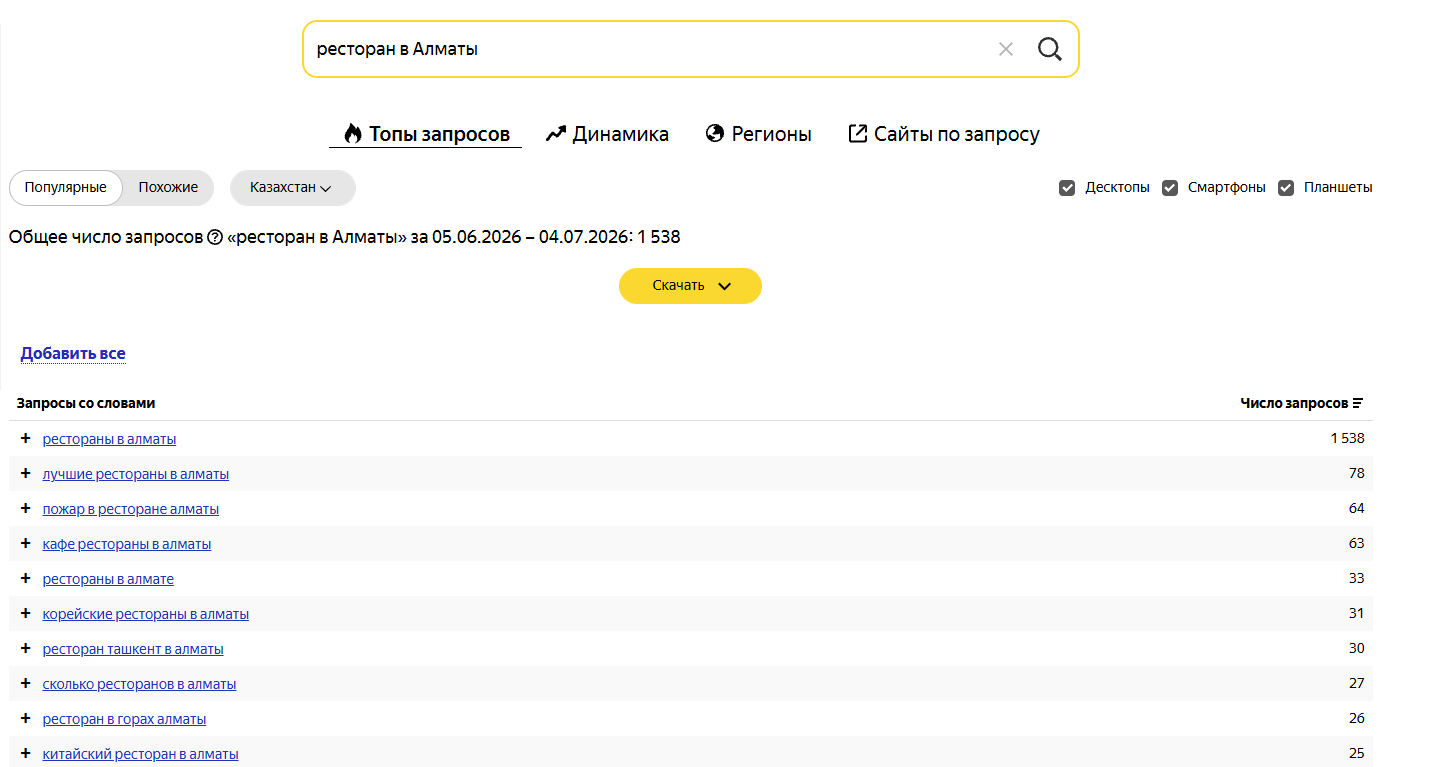The height and width of the screenshot is (767, 1436).
Task: Open the Скачать download dropdown
Action: click(690, 286)
